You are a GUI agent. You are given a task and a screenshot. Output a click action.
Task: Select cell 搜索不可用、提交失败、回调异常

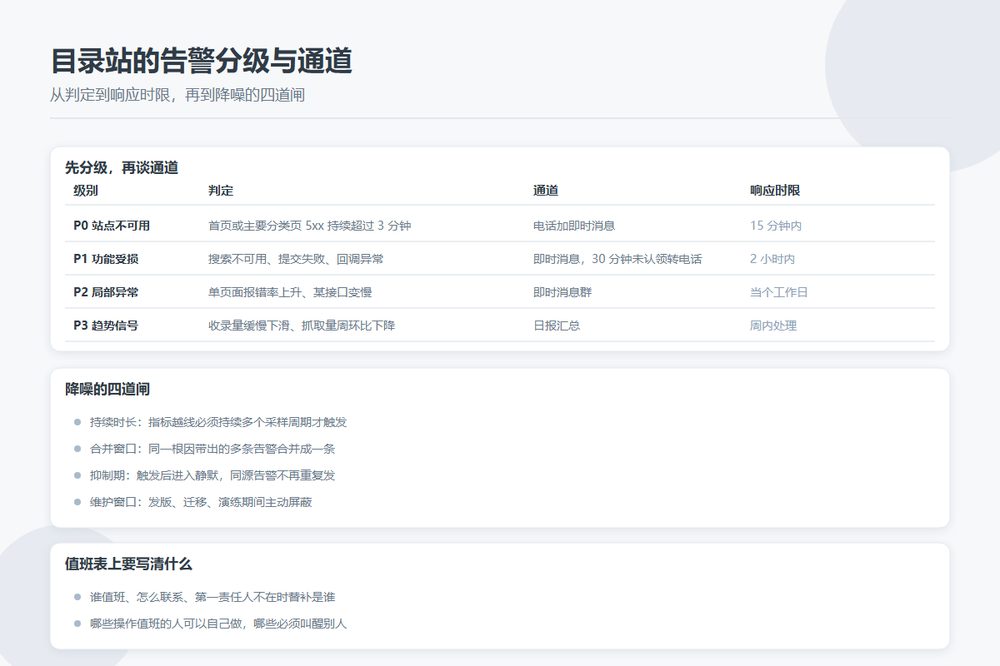(296, 258)
